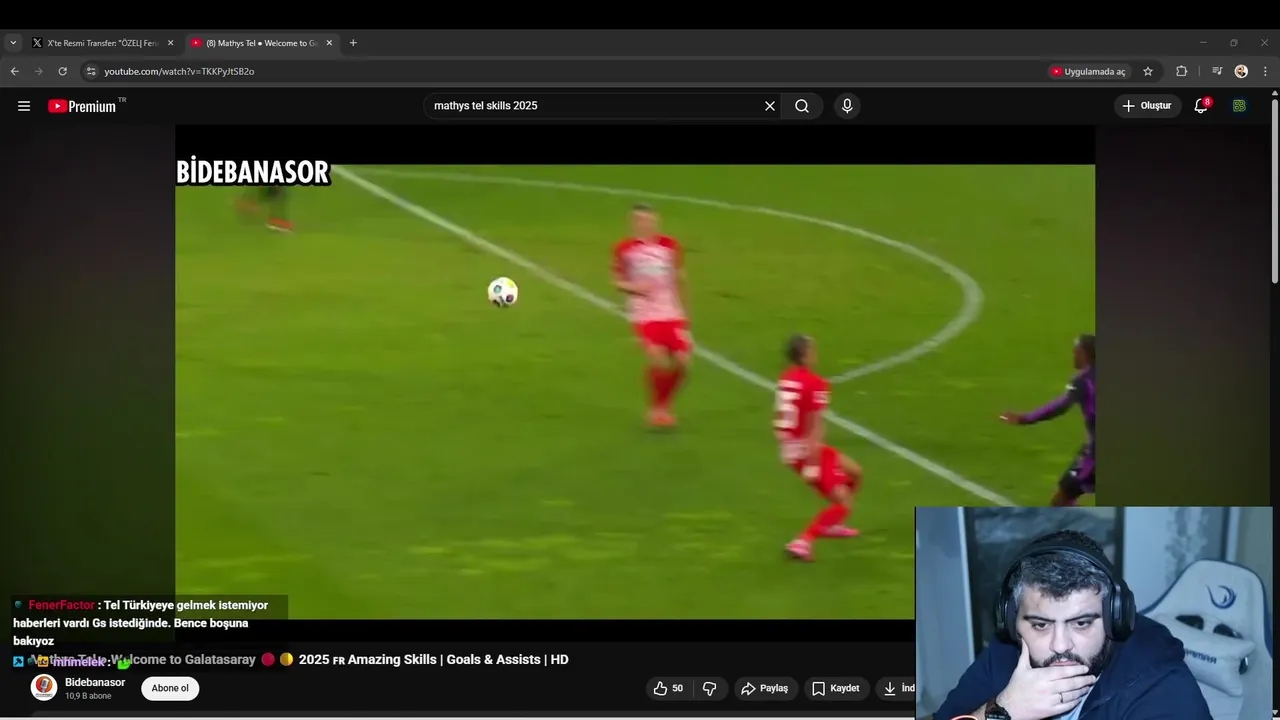
Task: Clear the search box with X
Action: tap(770, 106)
